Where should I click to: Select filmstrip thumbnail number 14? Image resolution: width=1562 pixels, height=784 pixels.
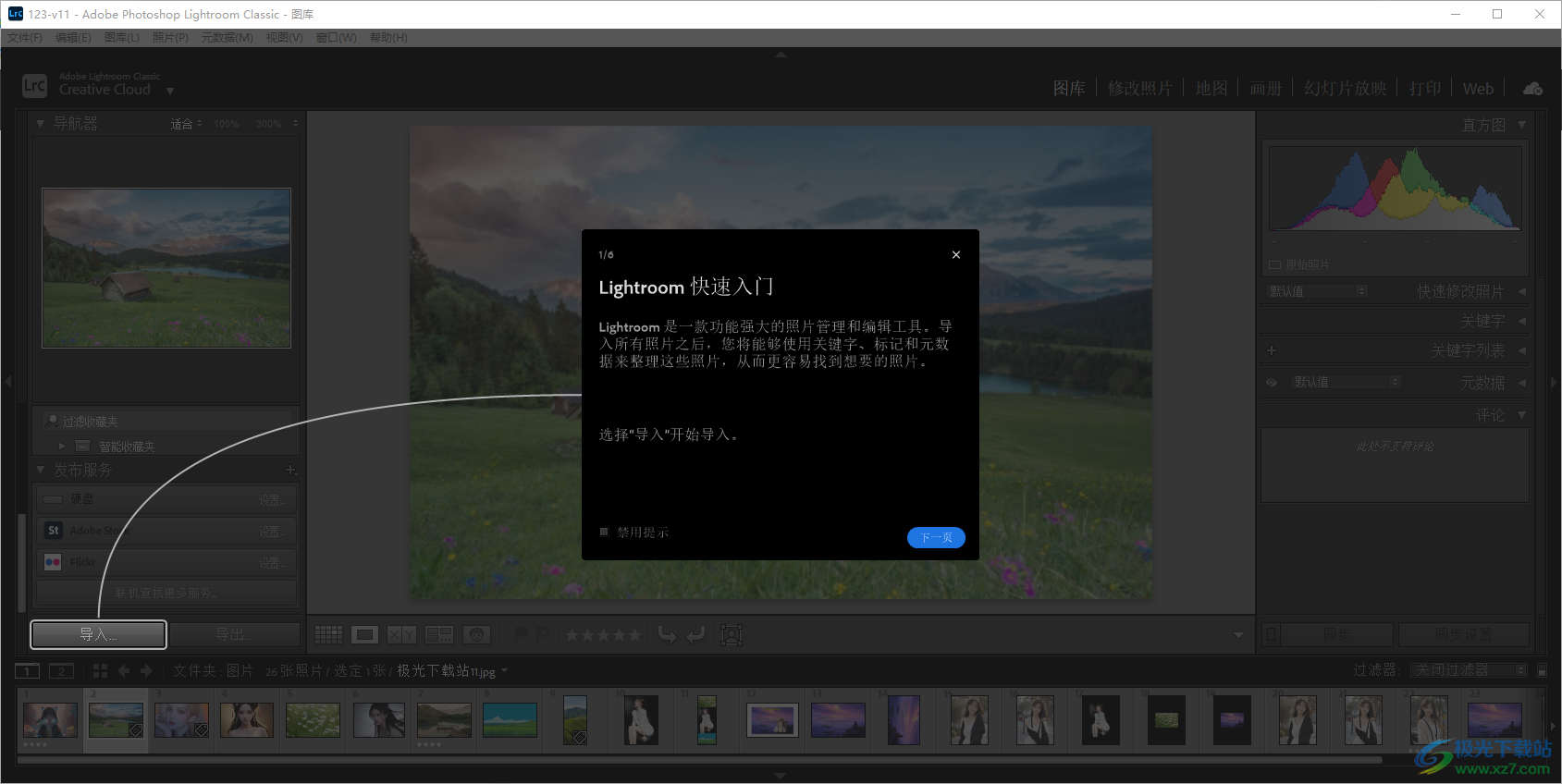tap(904, 720)
